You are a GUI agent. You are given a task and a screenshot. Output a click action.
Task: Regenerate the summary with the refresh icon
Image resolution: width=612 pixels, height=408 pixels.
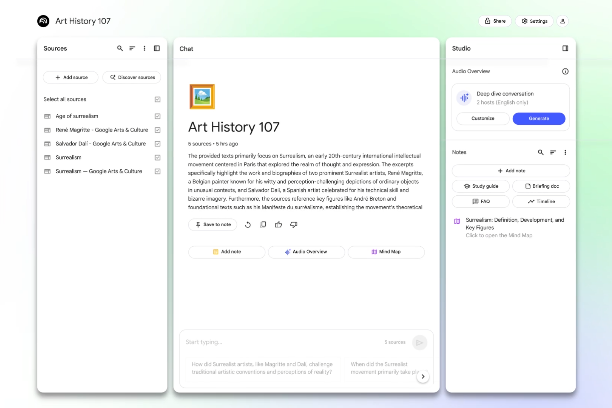tap(248, 225)
